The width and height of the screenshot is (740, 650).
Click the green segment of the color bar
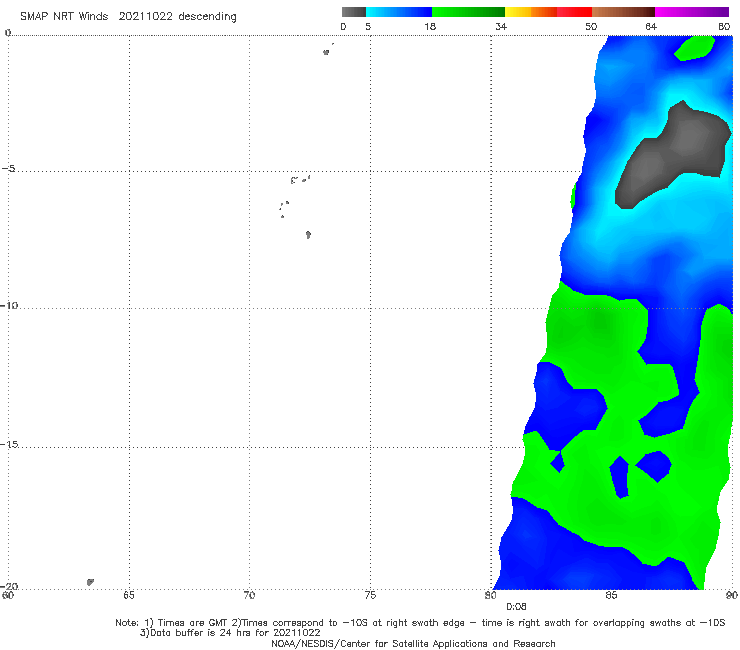[x=468, y=12]
